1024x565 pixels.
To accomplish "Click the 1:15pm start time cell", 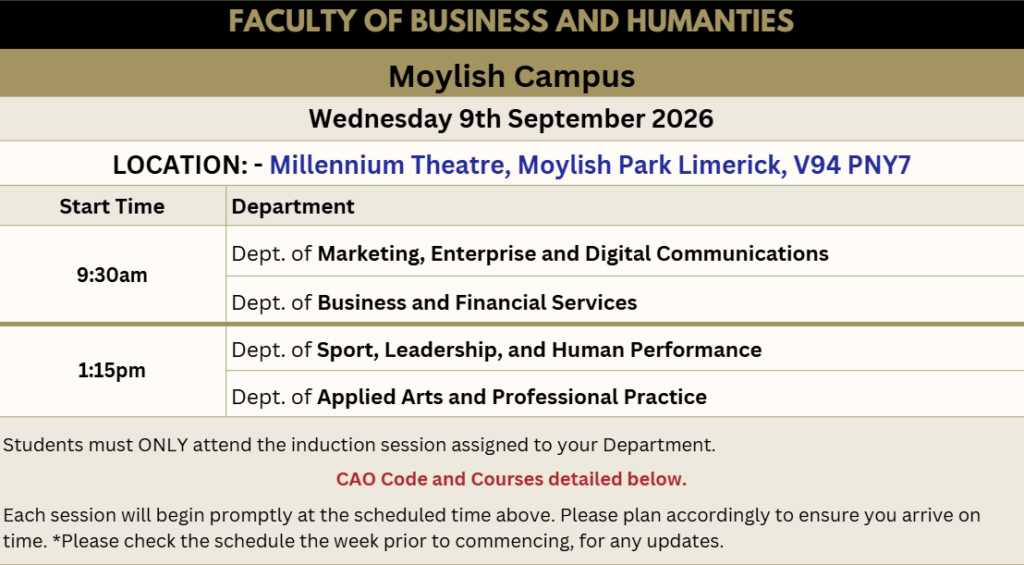I will tap(112, 370).
